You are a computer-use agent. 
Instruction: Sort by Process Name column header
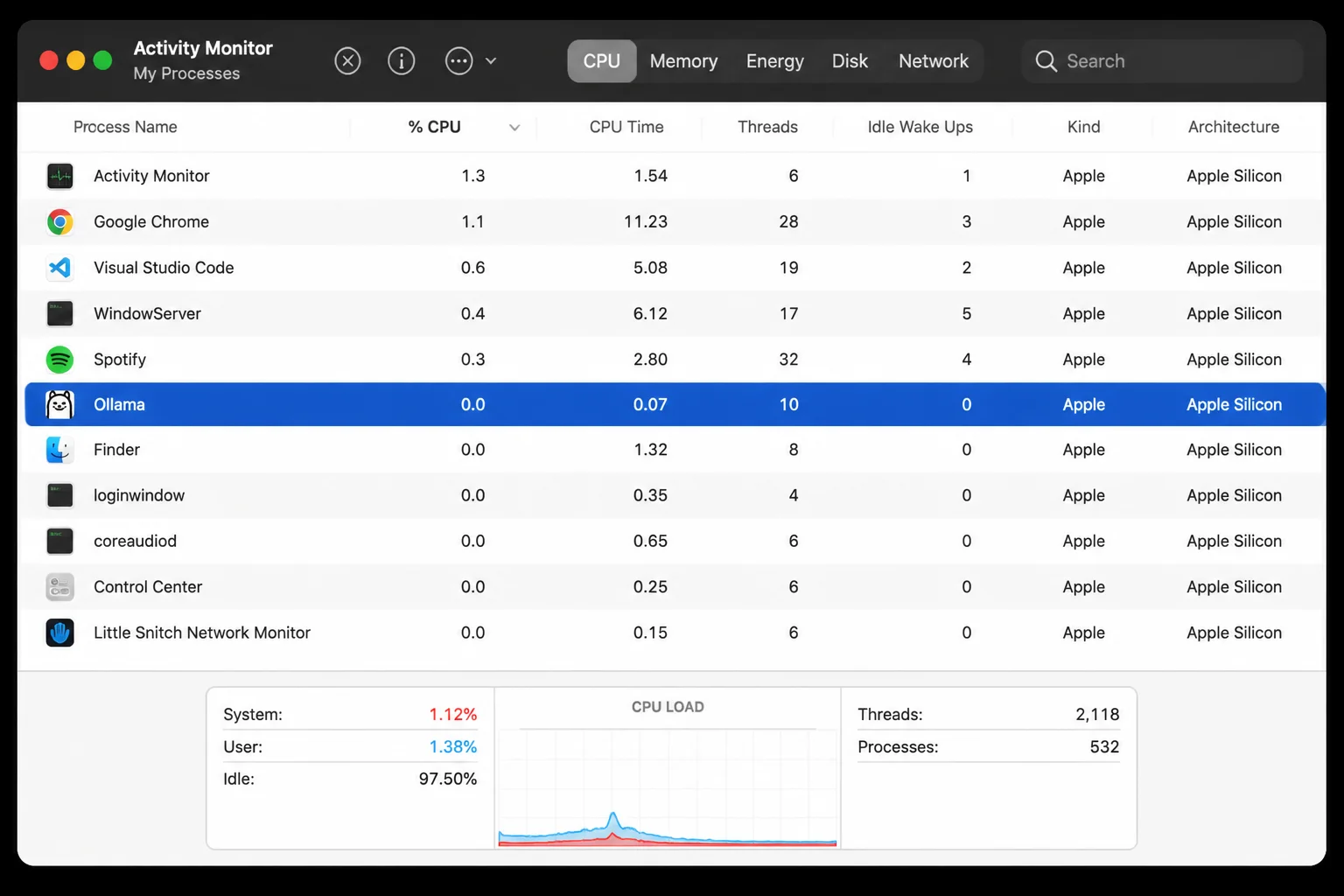pos(125,127)
